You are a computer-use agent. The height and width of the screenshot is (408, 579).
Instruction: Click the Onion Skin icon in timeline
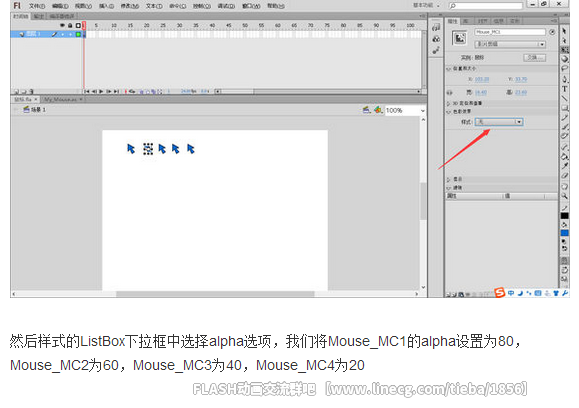coord(141,91)
